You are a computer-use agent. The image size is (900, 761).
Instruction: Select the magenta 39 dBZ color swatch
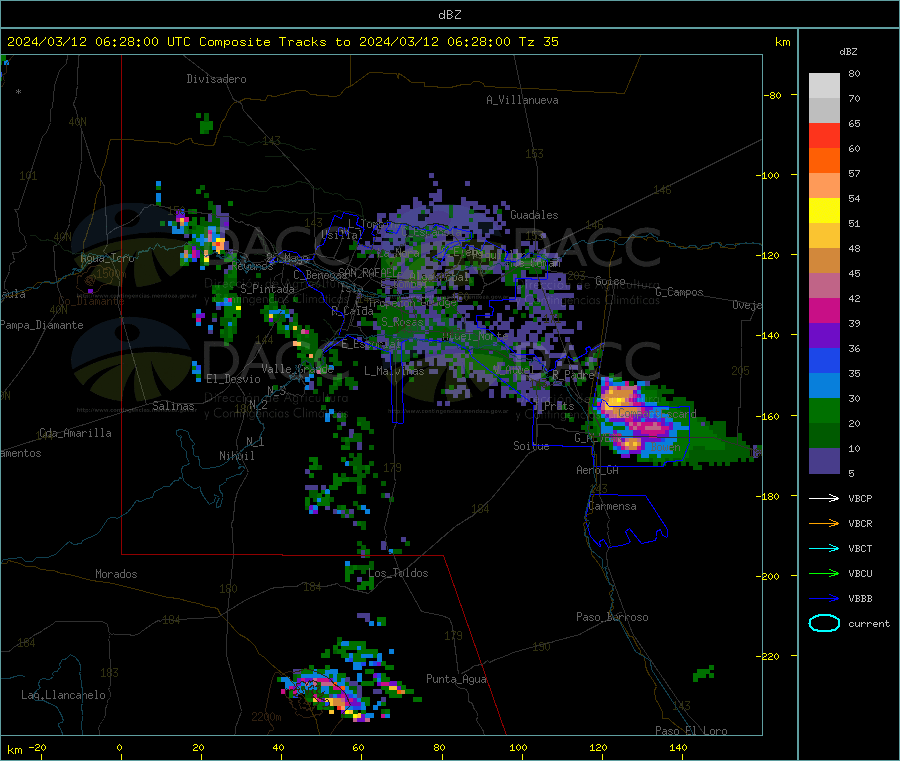coord(824,310)
